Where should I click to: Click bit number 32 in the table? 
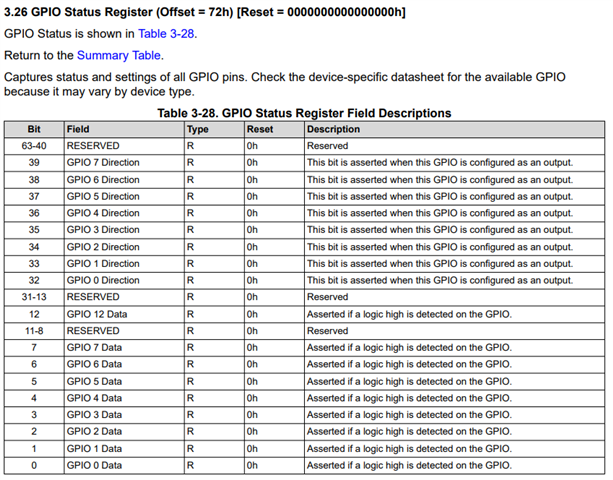coord(34,280)
